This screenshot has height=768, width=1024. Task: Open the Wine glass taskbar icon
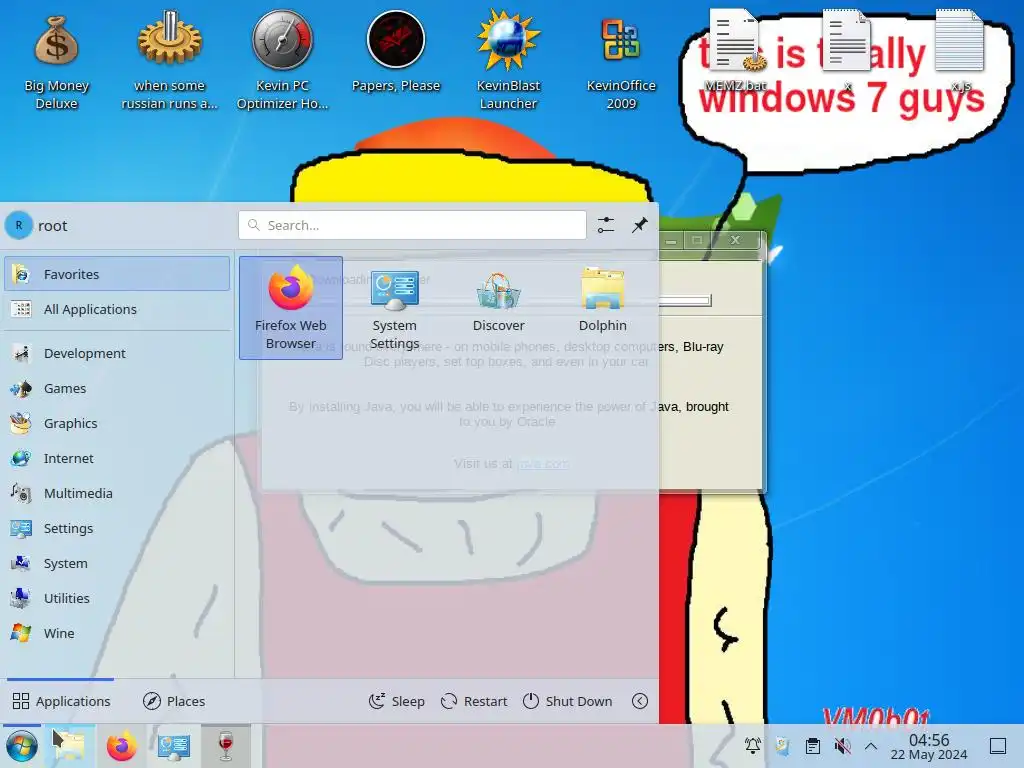click(225, 746)
